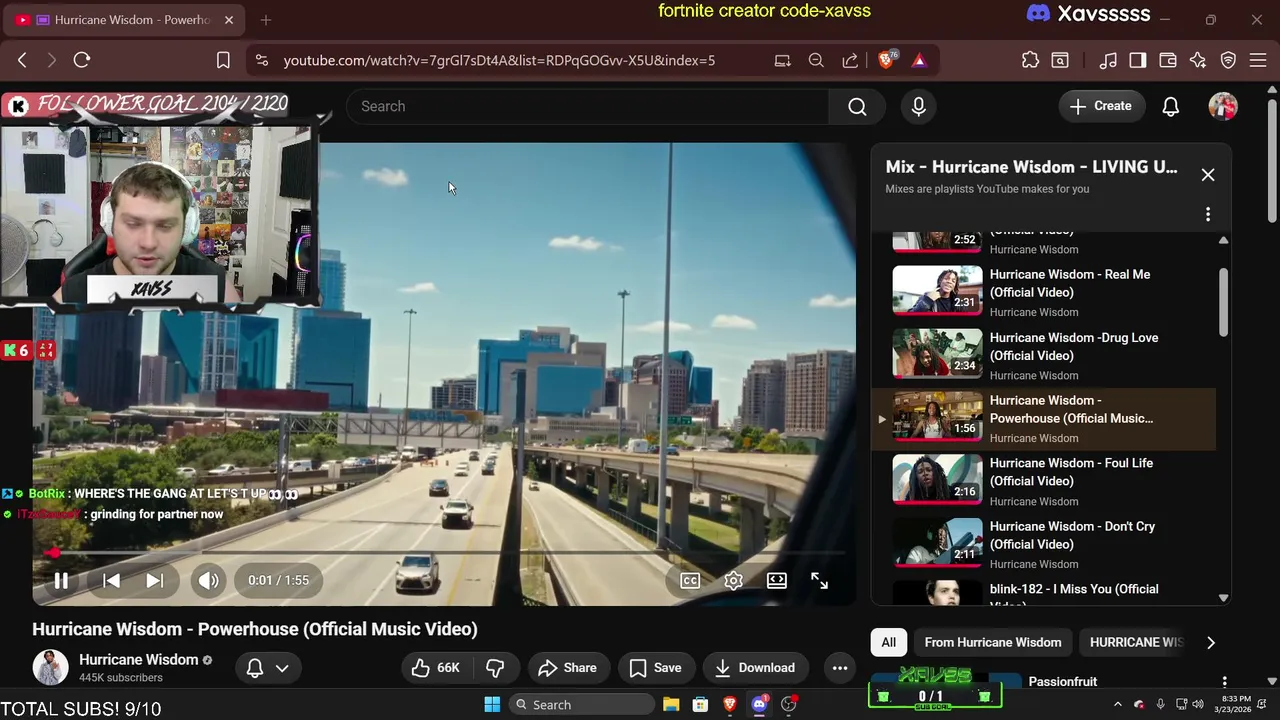Open the site settings icon left of URL

[x=262, y=61]
